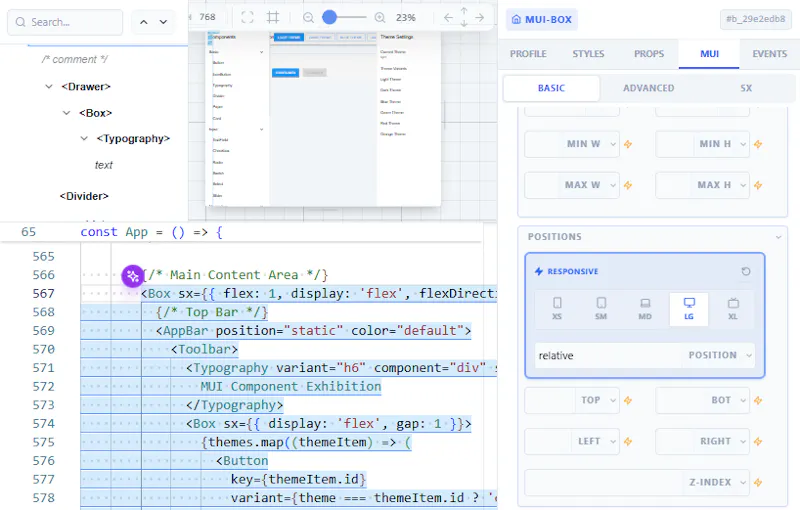Toggle responsive lightning for LEFT
This screenshot has width=800, height=510.
(628, 441)
